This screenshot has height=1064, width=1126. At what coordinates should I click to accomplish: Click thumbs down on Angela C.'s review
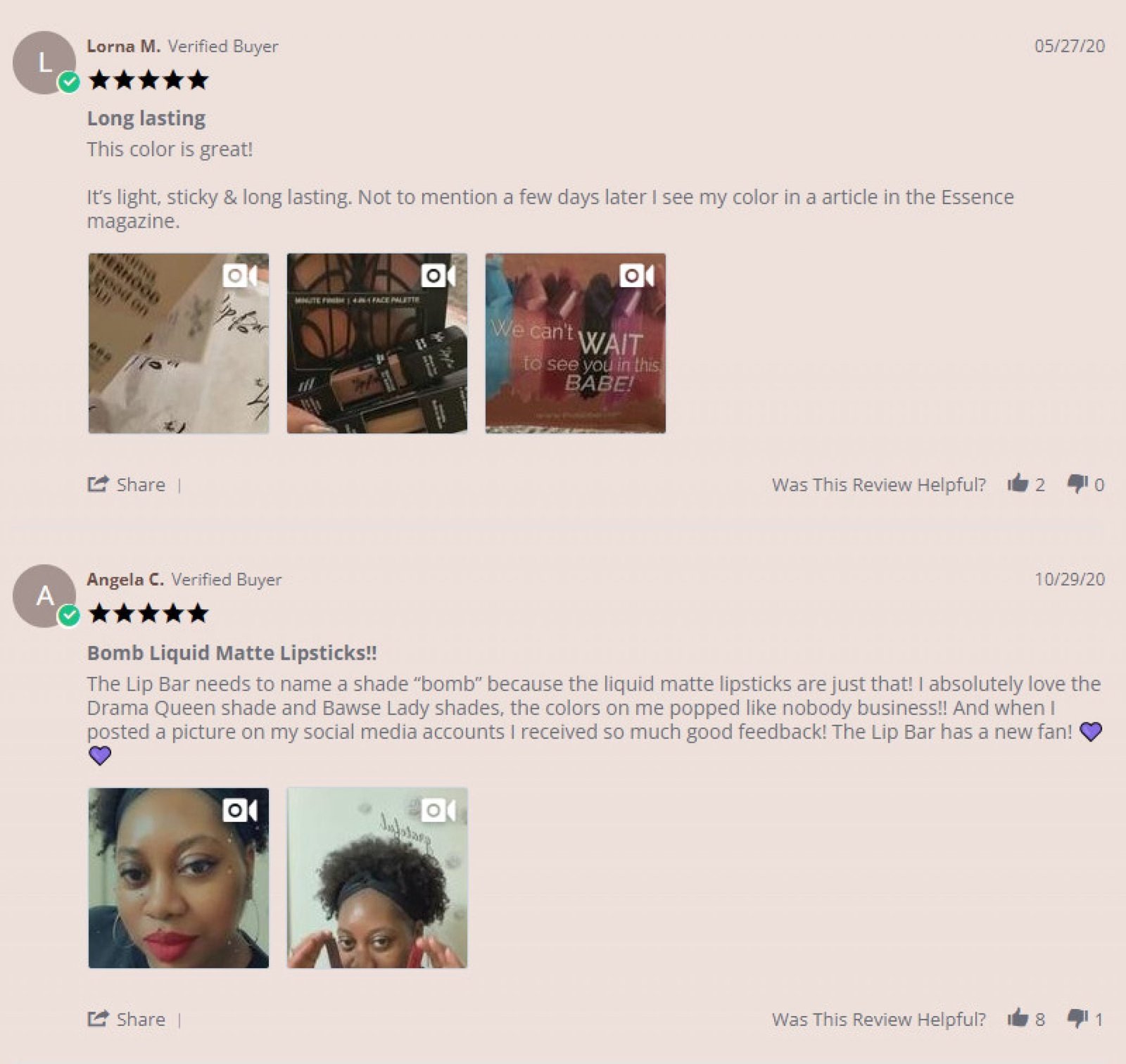coord(1077,1018)
